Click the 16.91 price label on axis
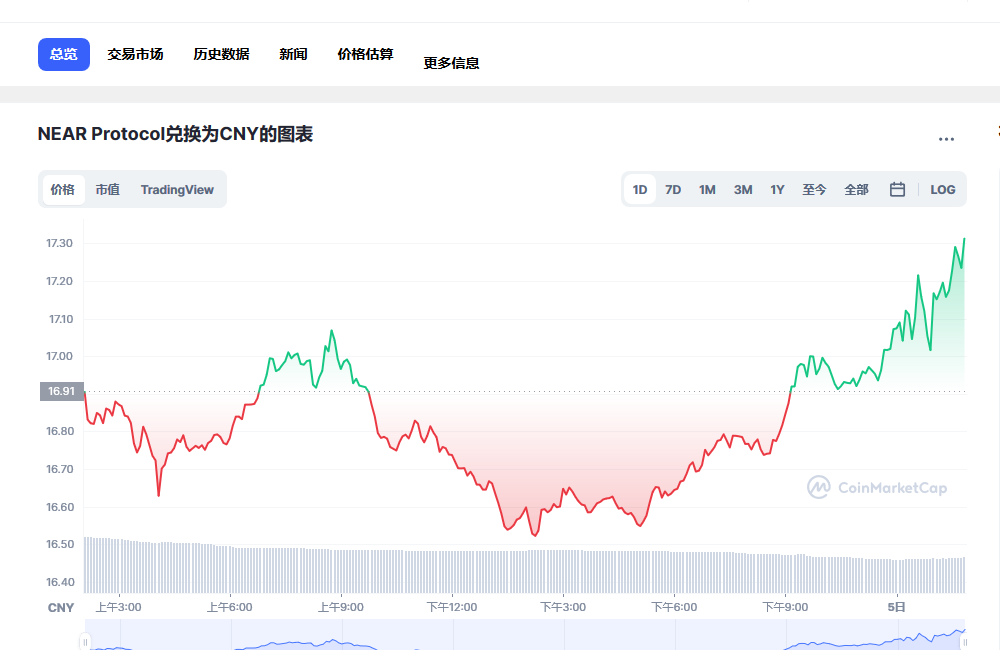 pyautogui.click(x=62, y=391)
